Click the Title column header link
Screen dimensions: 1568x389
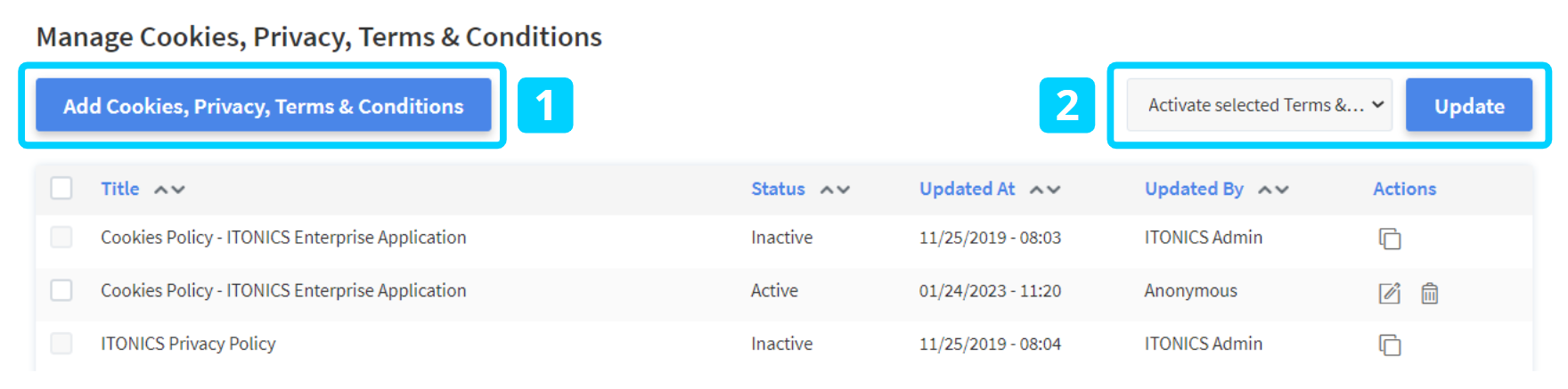pos(120,189)
